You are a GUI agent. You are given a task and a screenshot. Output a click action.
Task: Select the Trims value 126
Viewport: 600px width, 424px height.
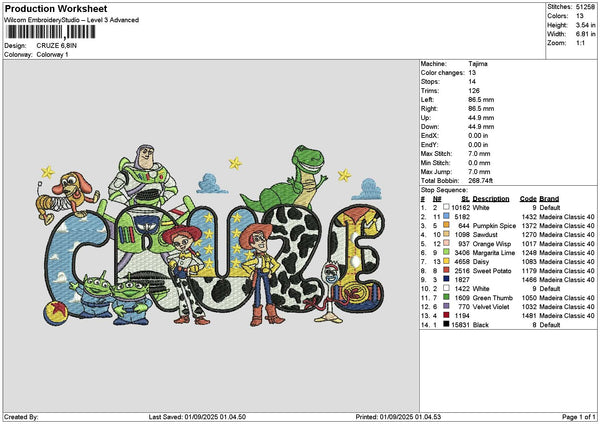474,91
